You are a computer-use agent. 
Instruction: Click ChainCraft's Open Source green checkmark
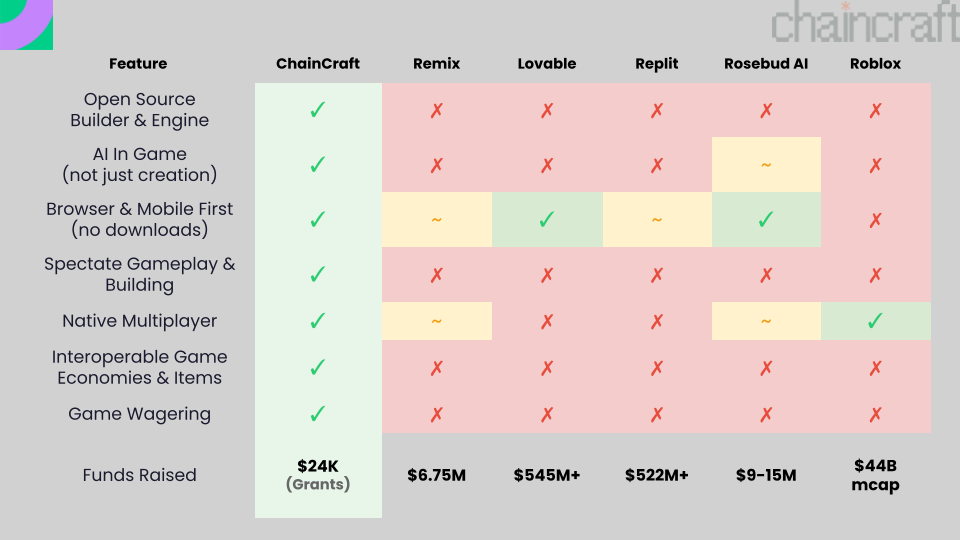click(x=318, y=110)
